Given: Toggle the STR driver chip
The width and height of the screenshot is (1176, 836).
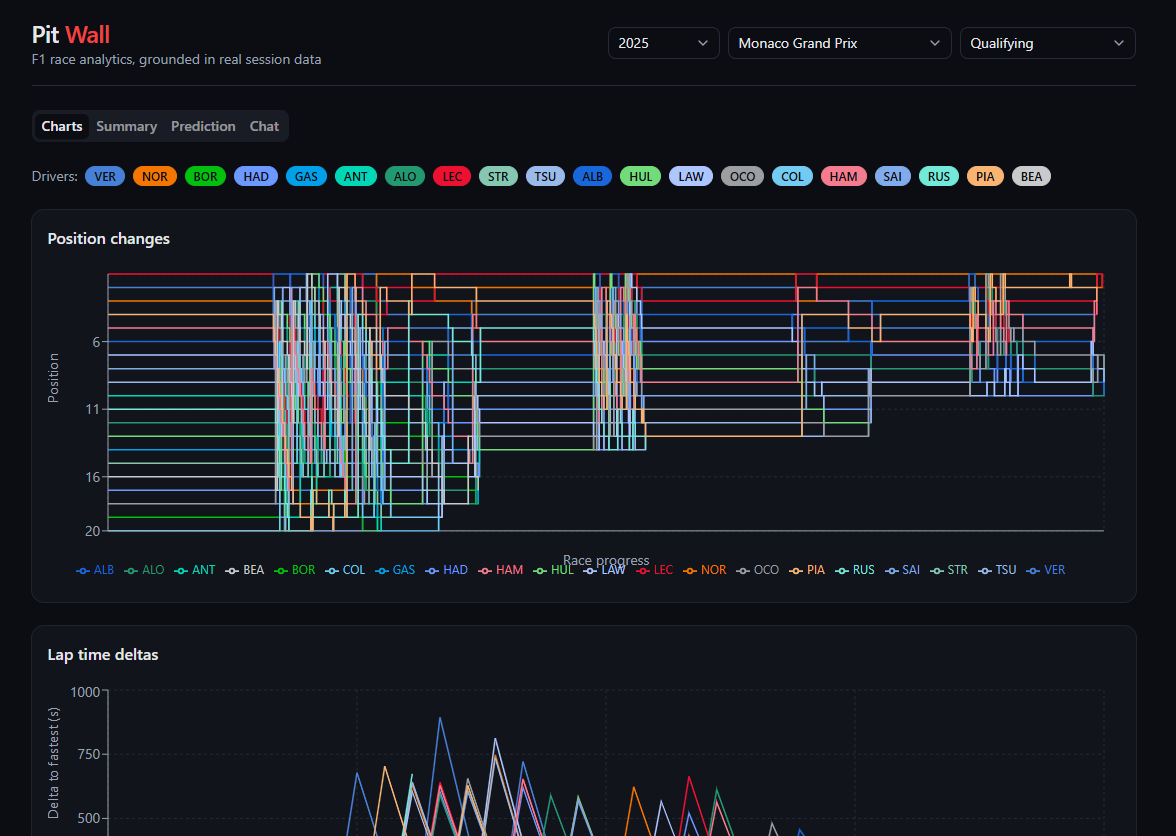Looking at the screenshot, I should click(x=498, y=176).
